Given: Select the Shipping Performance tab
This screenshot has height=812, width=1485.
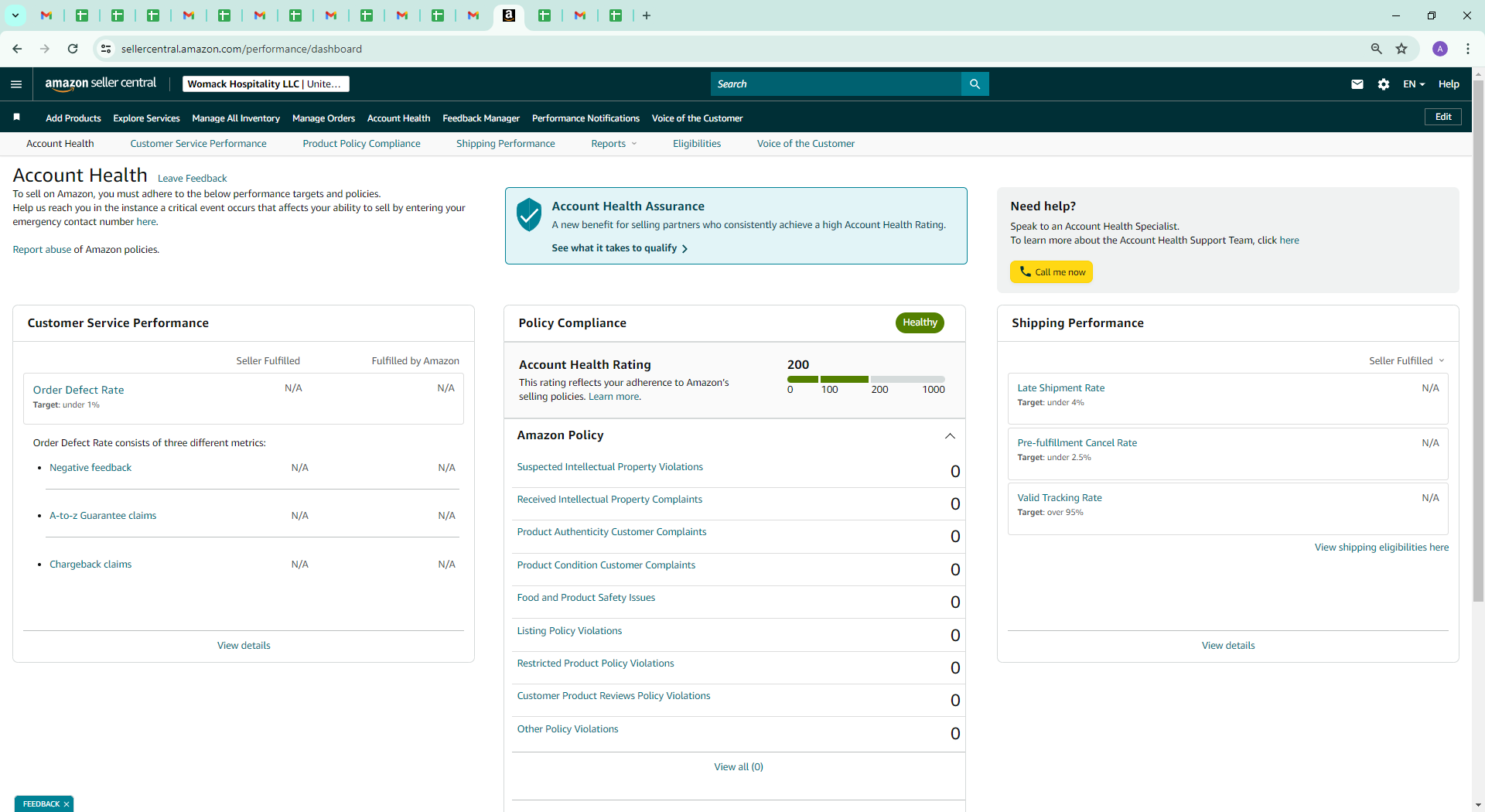Looking at the screenshot, I should pos(506,144).
